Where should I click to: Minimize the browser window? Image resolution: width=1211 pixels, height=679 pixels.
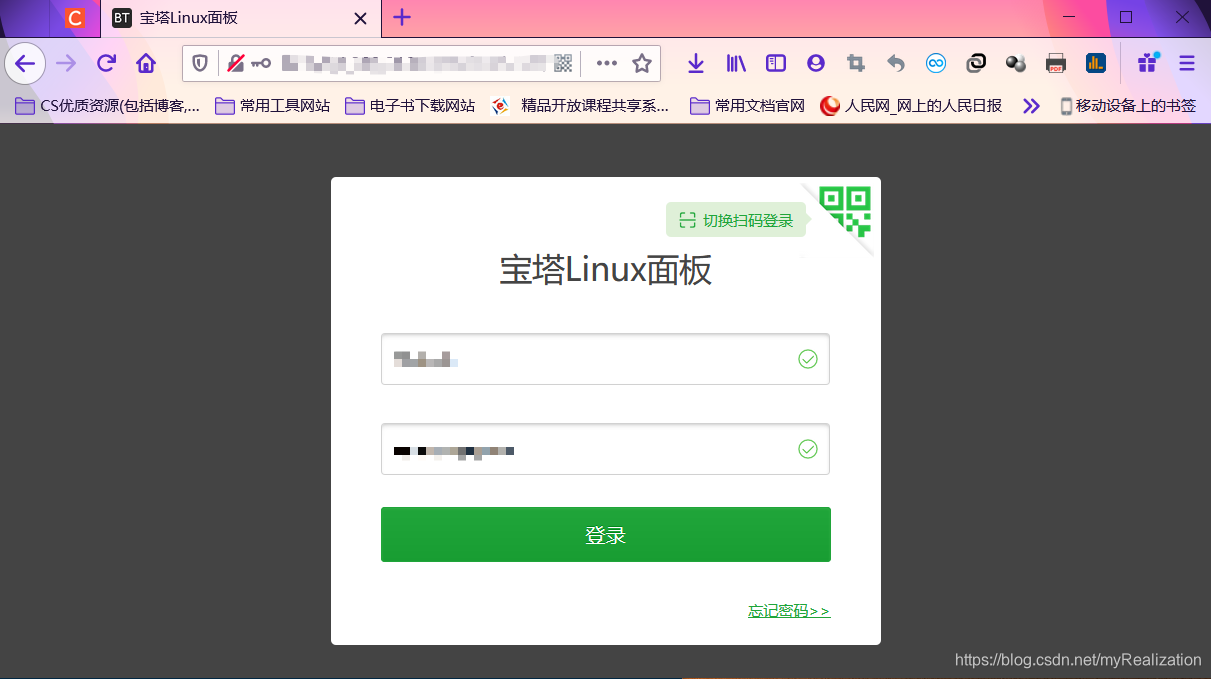coord(1069,17)
